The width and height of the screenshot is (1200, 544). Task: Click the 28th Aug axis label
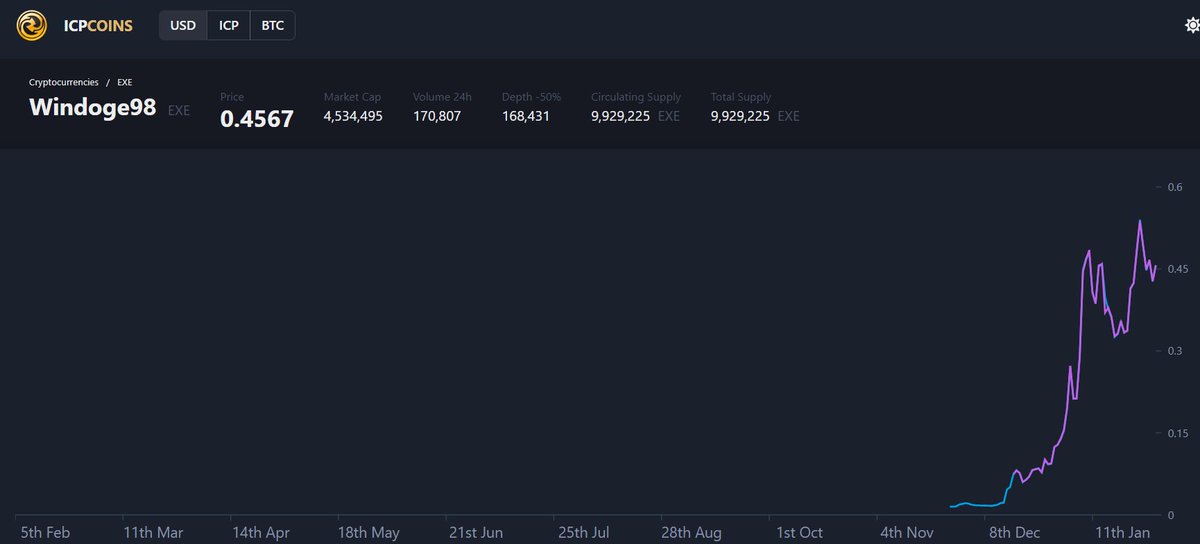point(692,532)
